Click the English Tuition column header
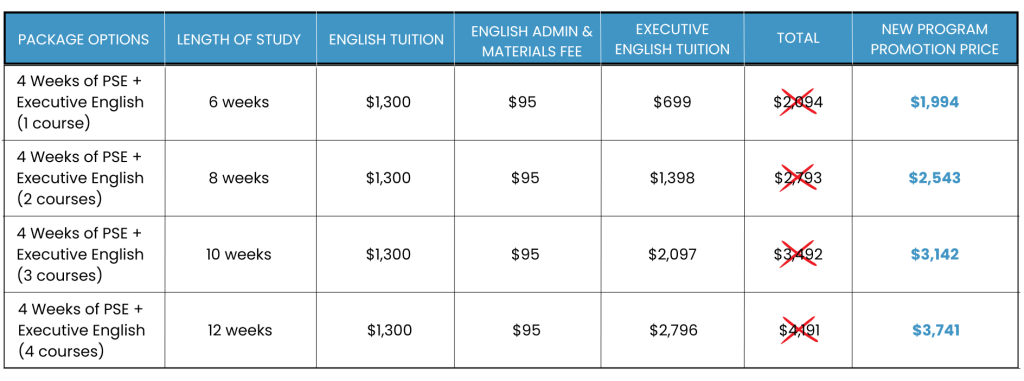1024x381 pixels. tap(386, 39)
